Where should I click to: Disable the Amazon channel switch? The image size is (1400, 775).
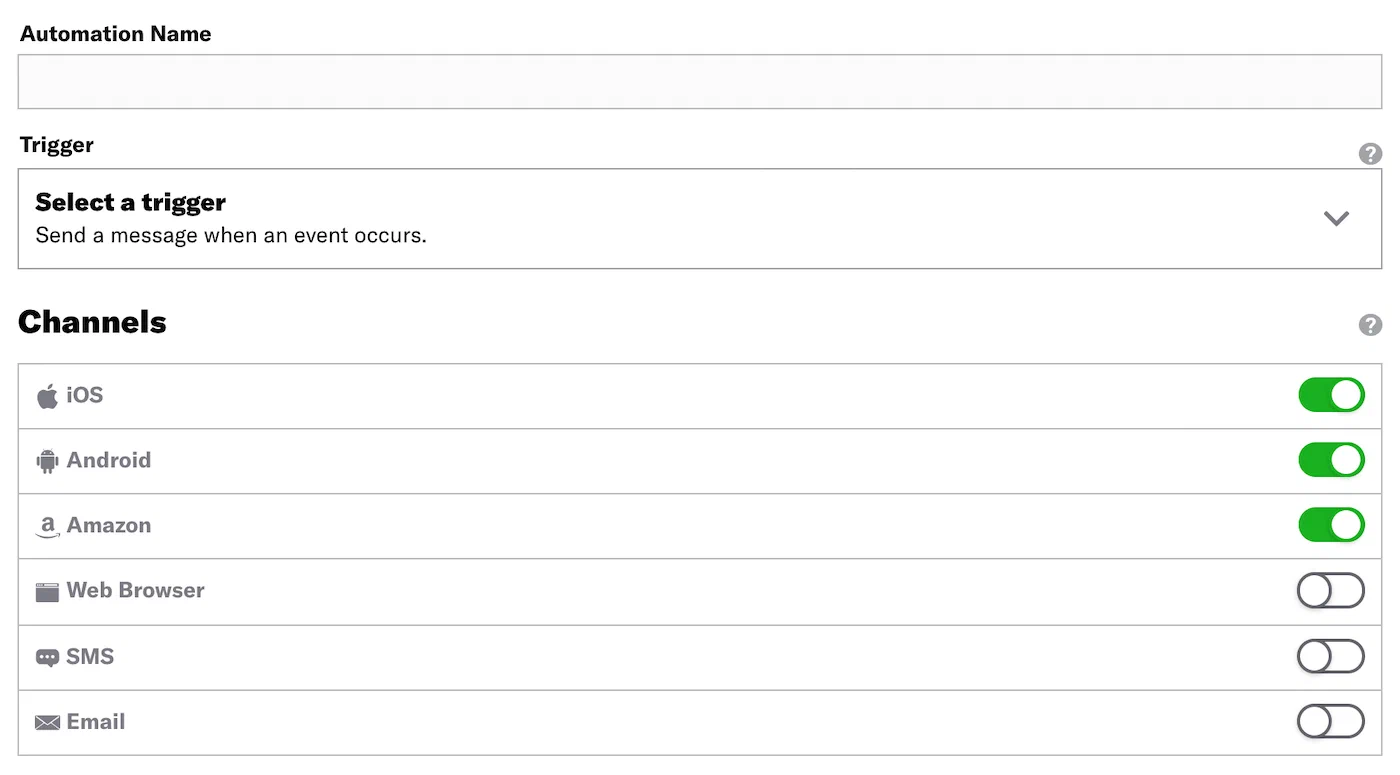pyautogui.click(x=1331, y=525)
